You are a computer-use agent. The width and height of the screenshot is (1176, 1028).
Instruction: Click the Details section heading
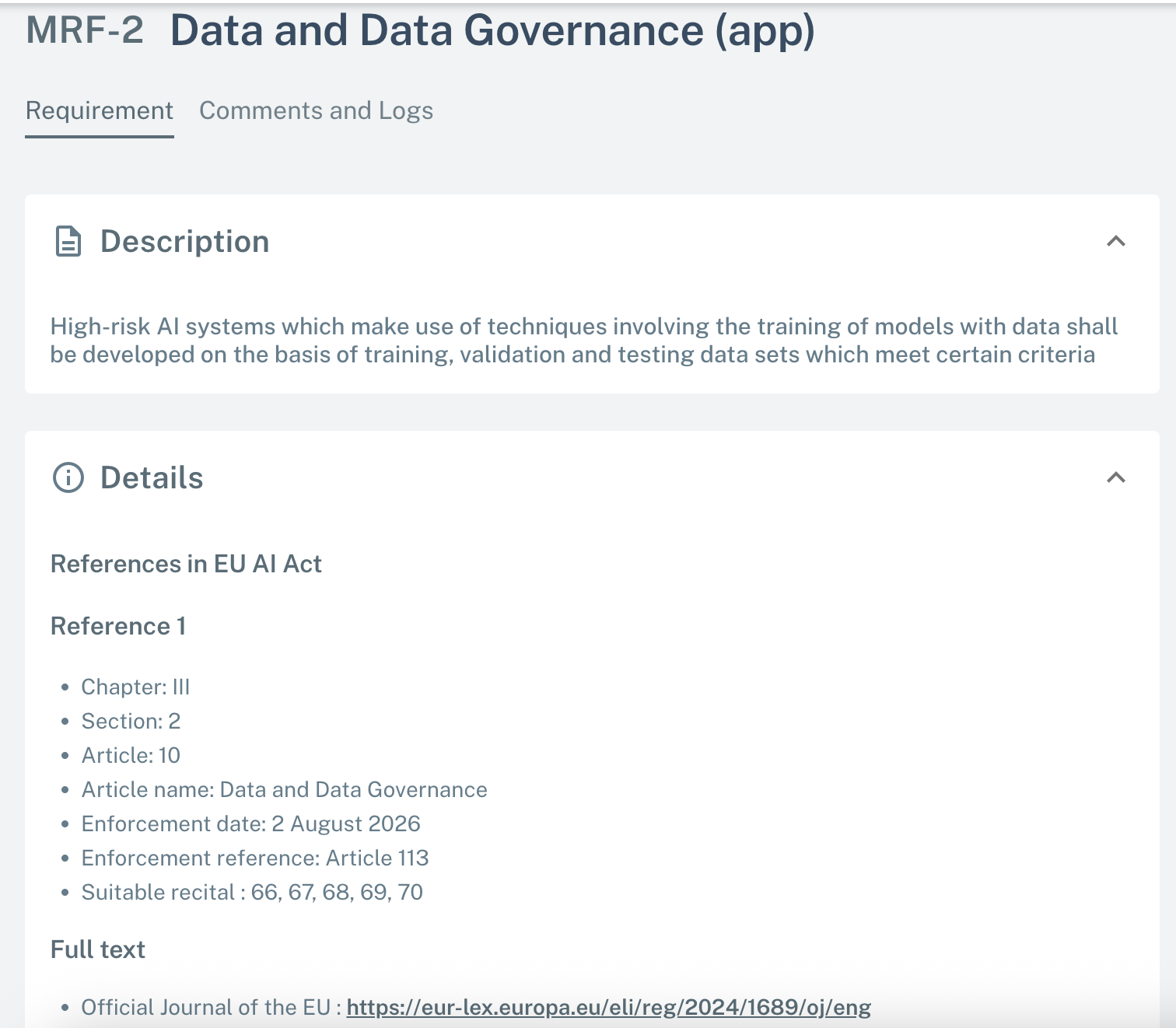coord(152,477)
